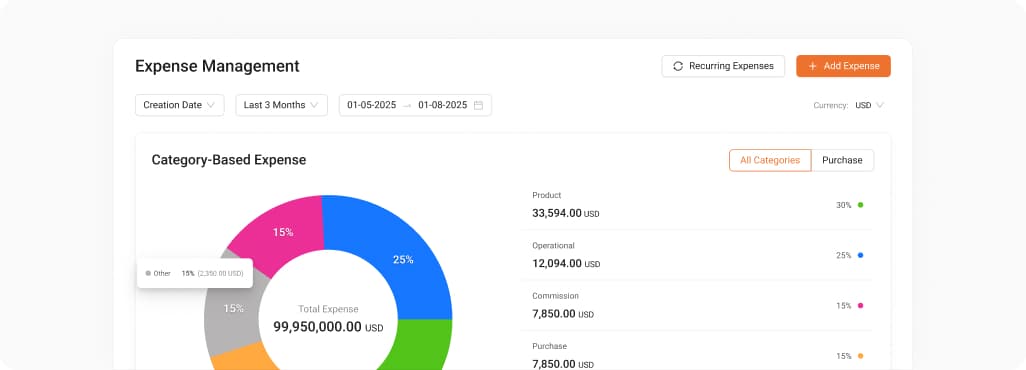Viewport: 1026px width, 370px height.
Task: Open the USD currency dropdown
Action: point(870,105)
